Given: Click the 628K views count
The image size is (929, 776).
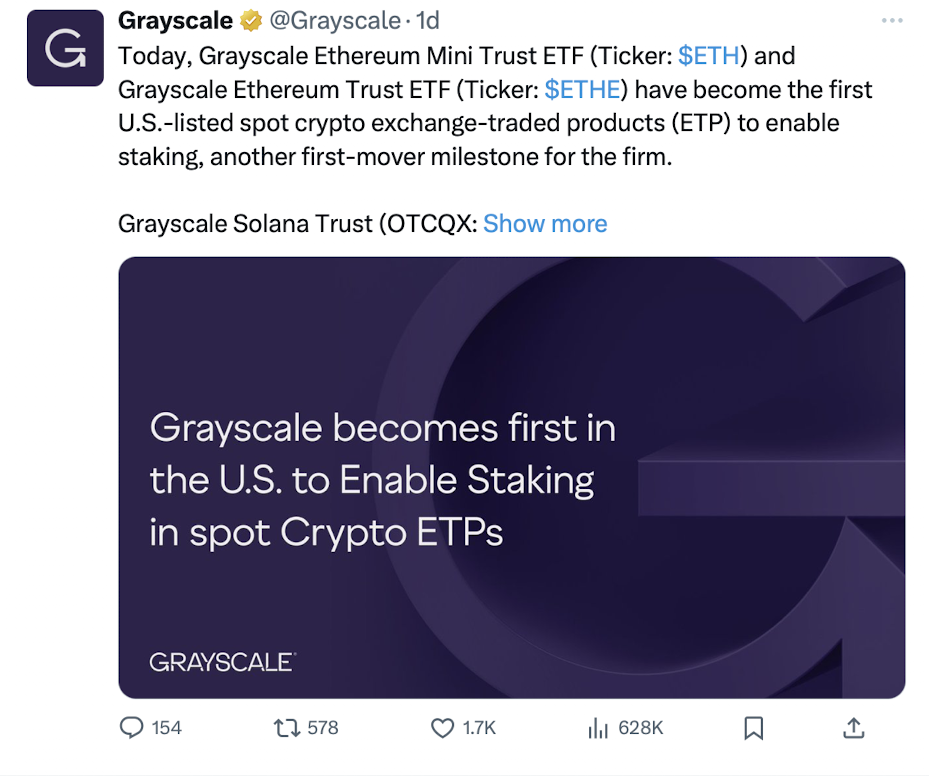Looking at the screenshot, I should [640, 728].
